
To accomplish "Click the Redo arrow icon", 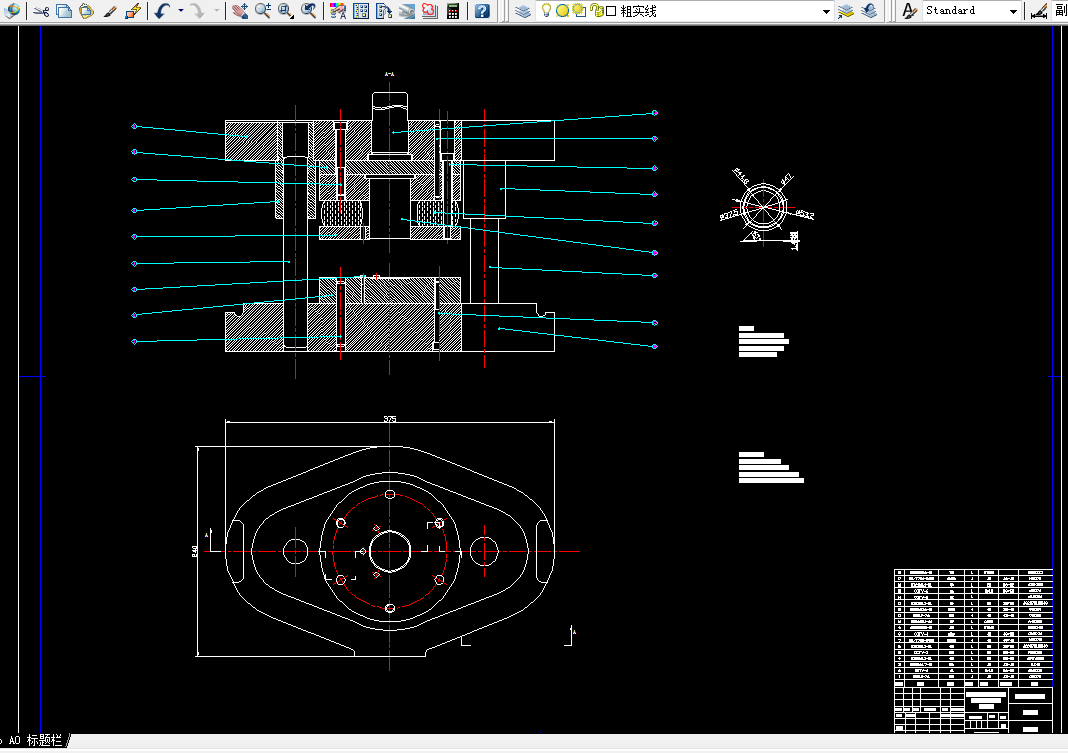I will [198, 11].
